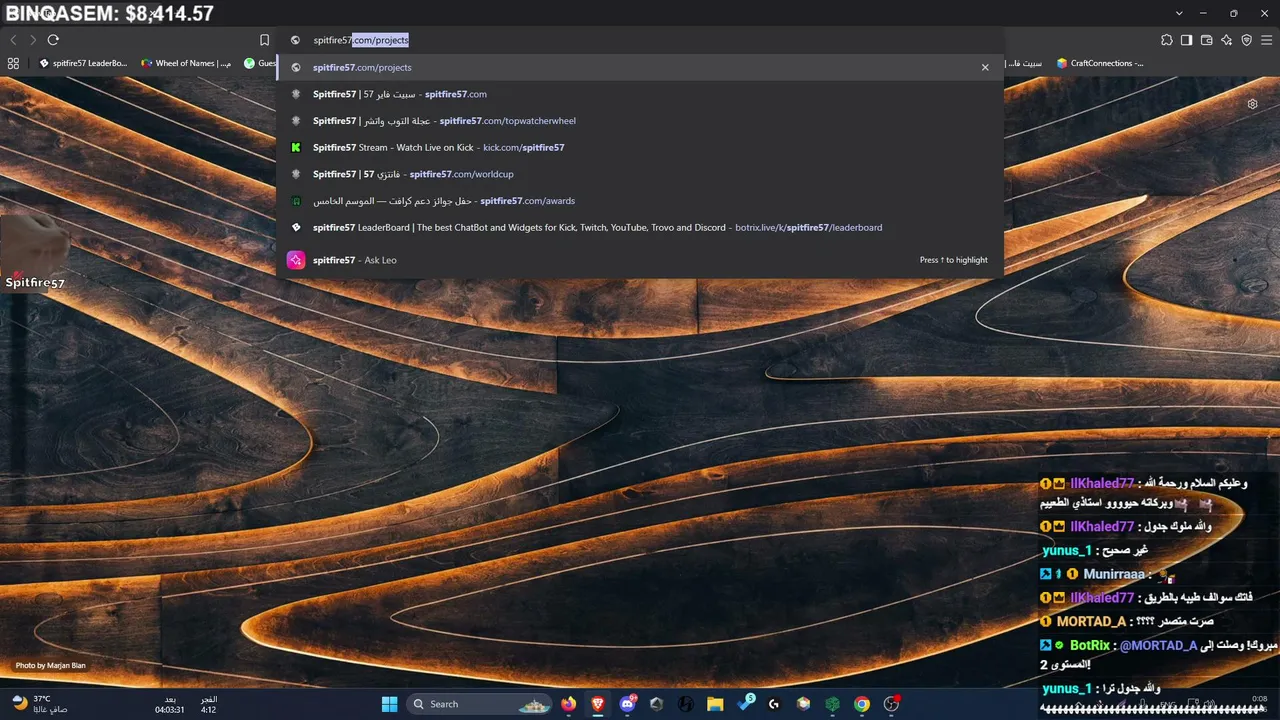
Task: Open the weather widget showing 37°C
Action: 40,704
